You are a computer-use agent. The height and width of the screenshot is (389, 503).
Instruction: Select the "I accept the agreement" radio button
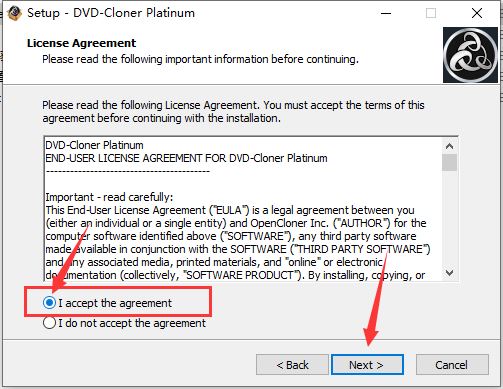[x=49, y=303]
